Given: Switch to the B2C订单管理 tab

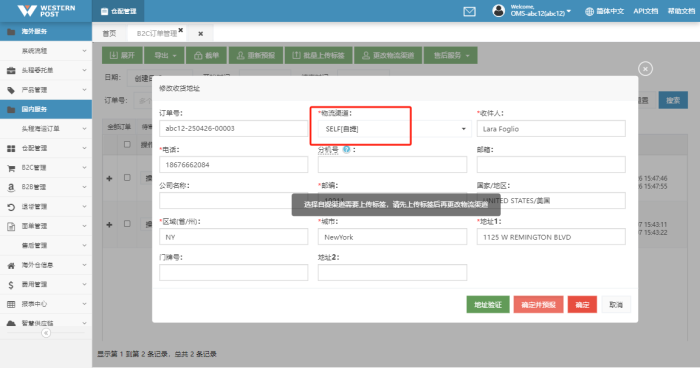Looking at the screenshot, I should click(x=157, y=33).
